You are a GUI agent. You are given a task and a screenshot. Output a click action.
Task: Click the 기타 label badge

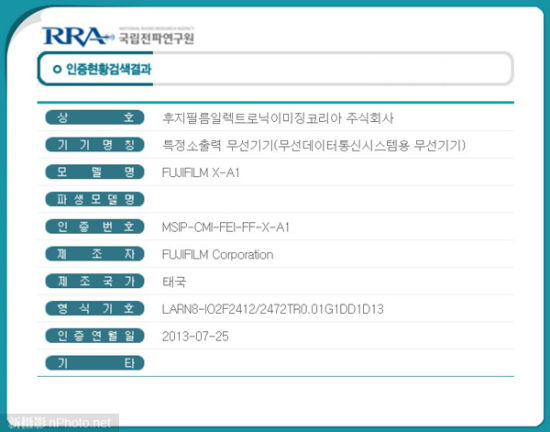coord(95,363)
